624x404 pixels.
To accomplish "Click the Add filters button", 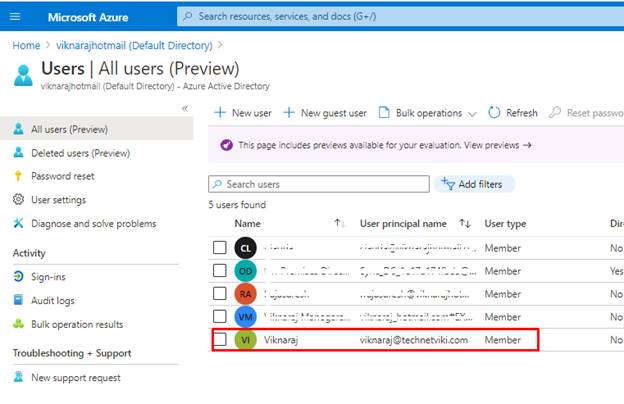I will 476,184.
